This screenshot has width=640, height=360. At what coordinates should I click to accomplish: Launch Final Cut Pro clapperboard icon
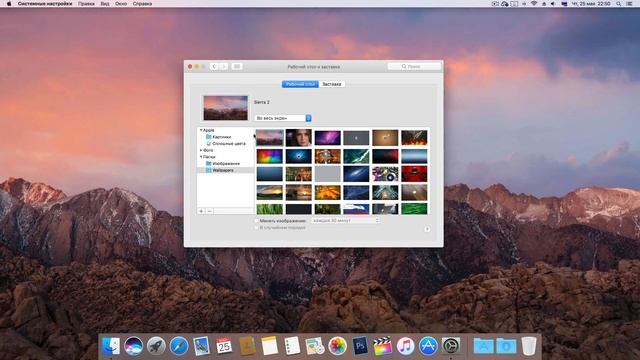tap(383, 346)
